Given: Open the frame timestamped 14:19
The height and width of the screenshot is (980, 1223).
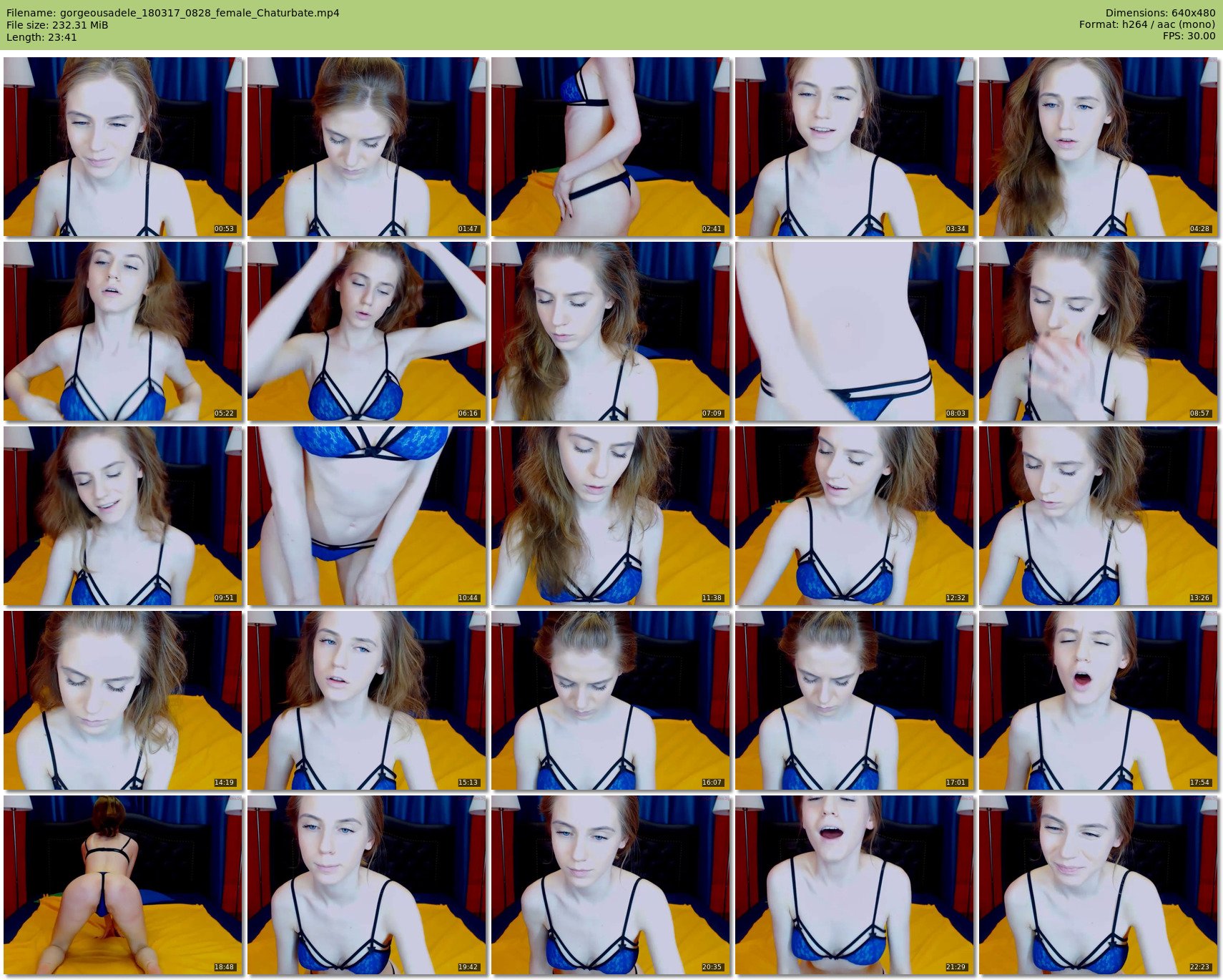Looking at the screenshot, I should (x=122, y=700).
